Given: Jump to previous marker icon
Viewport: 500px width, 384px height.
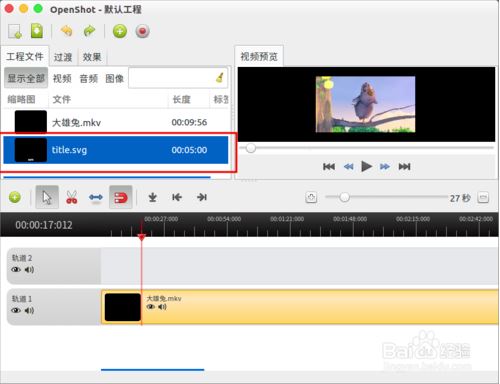Looking at the screenshot, I should [x=177, y=197].
